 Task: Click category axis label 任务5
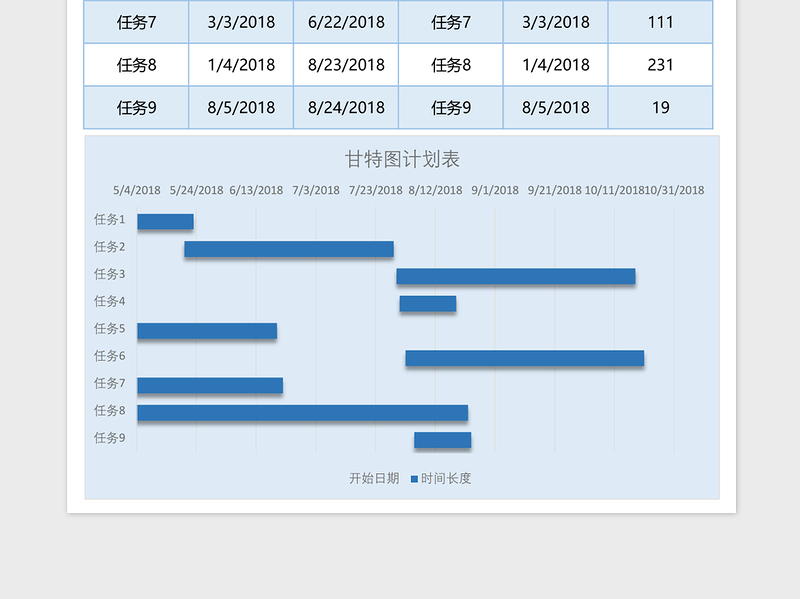click(112, 328)
